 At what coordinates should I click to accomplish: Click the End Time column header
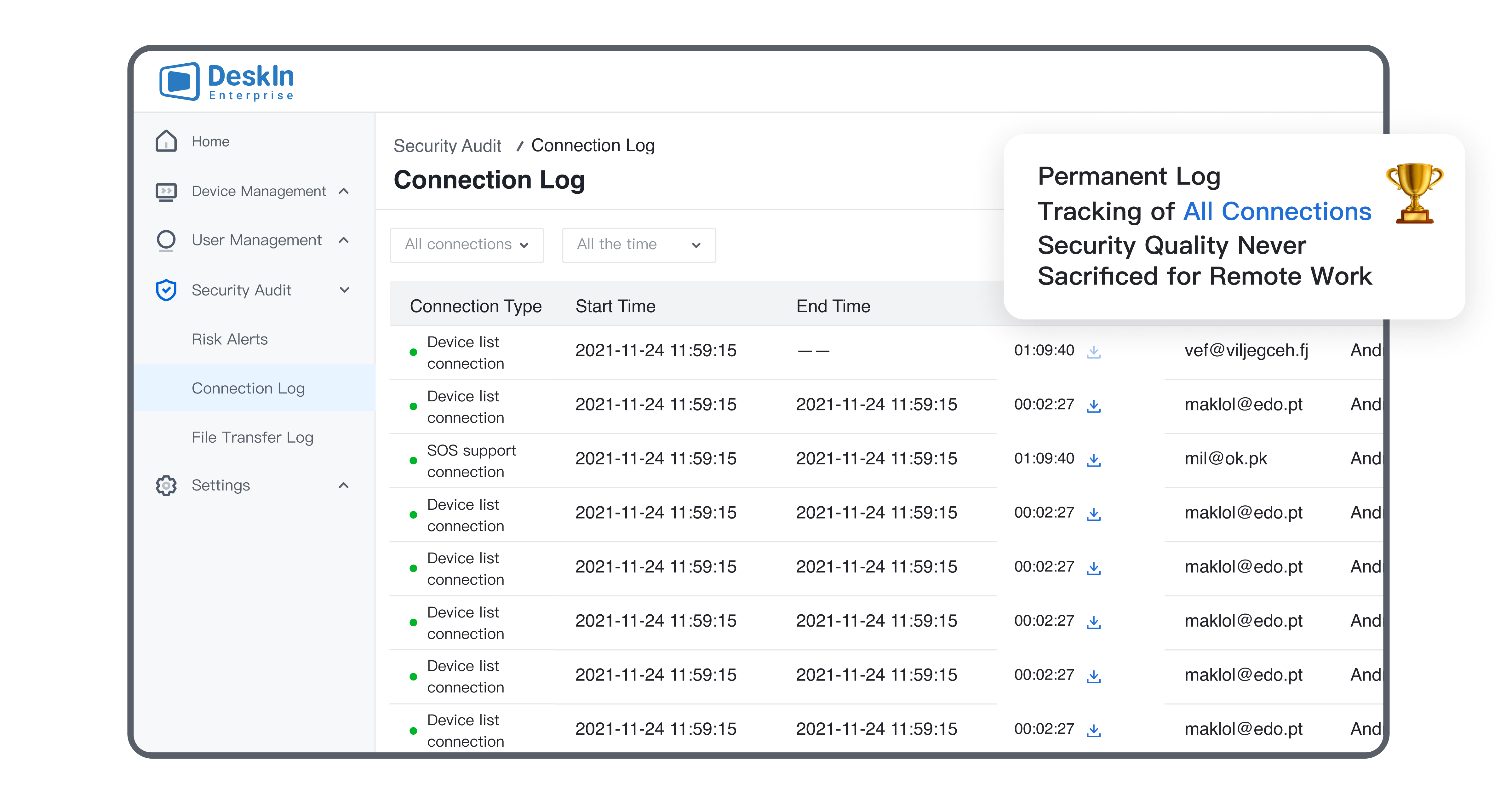pos(833,306)
